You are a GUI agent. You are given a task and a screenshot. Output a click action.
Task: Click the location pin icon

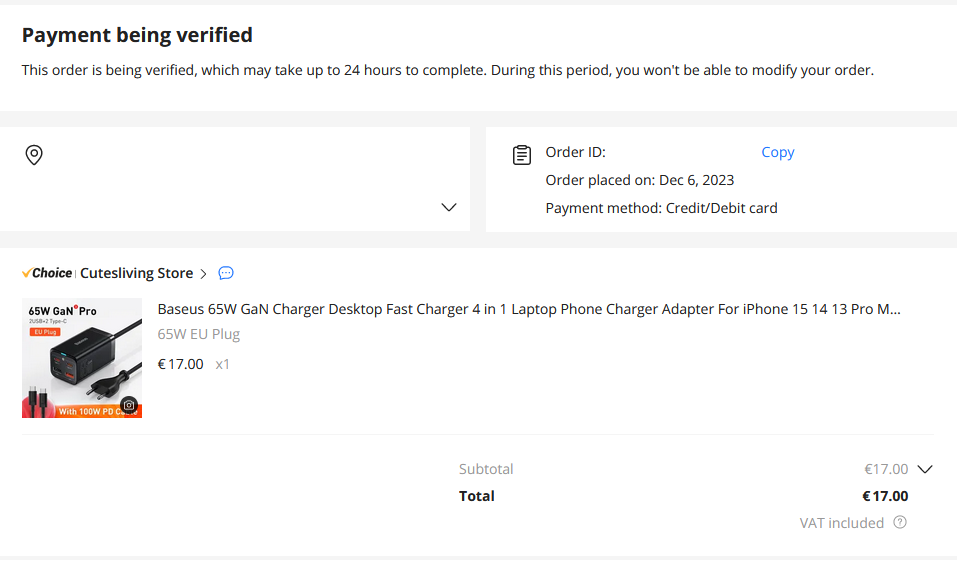tap(34, 155)
